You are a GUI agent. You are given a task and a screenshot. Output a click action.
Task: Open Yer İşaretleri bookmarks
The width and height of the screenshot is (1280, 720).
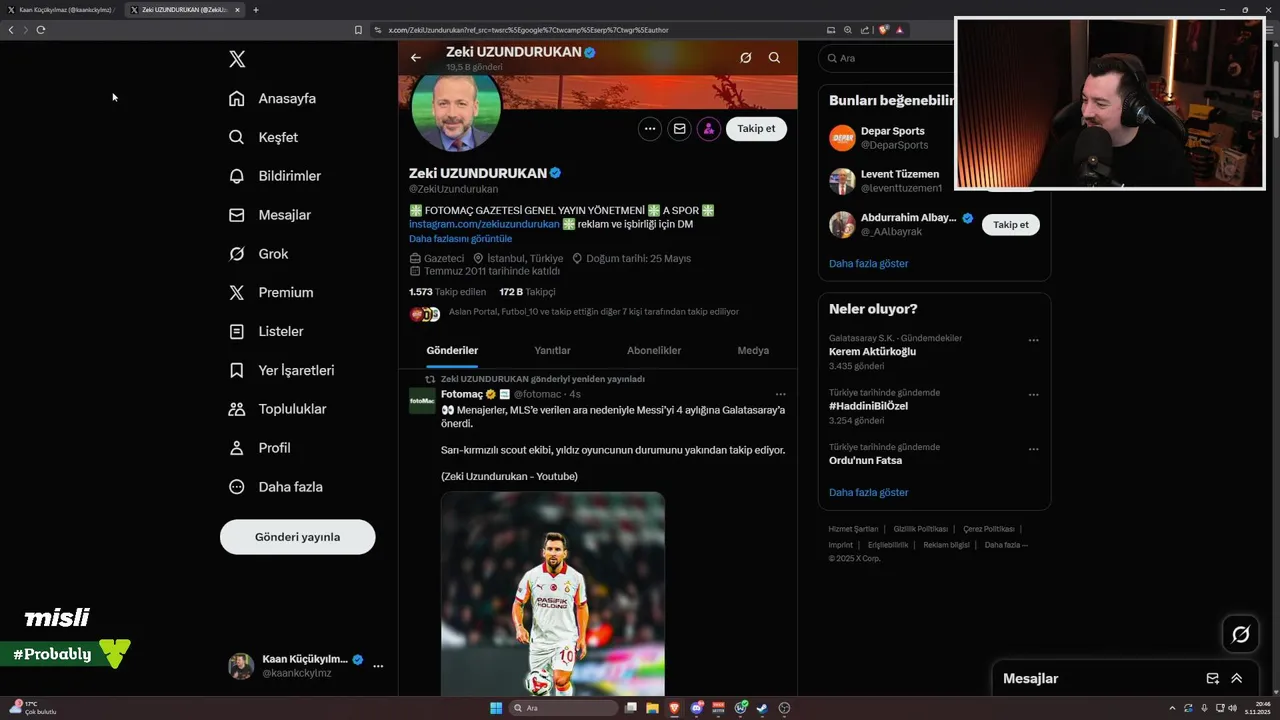[281, 370]
